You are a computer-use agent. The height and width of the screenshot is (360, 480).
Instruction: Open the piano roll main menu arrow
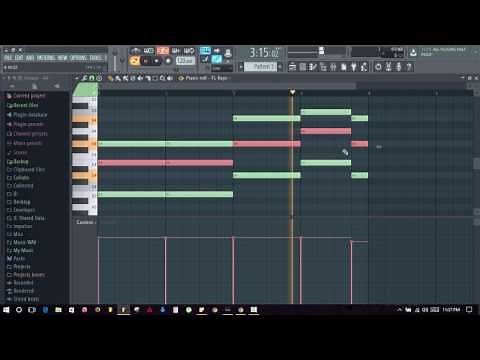[77, 78]
